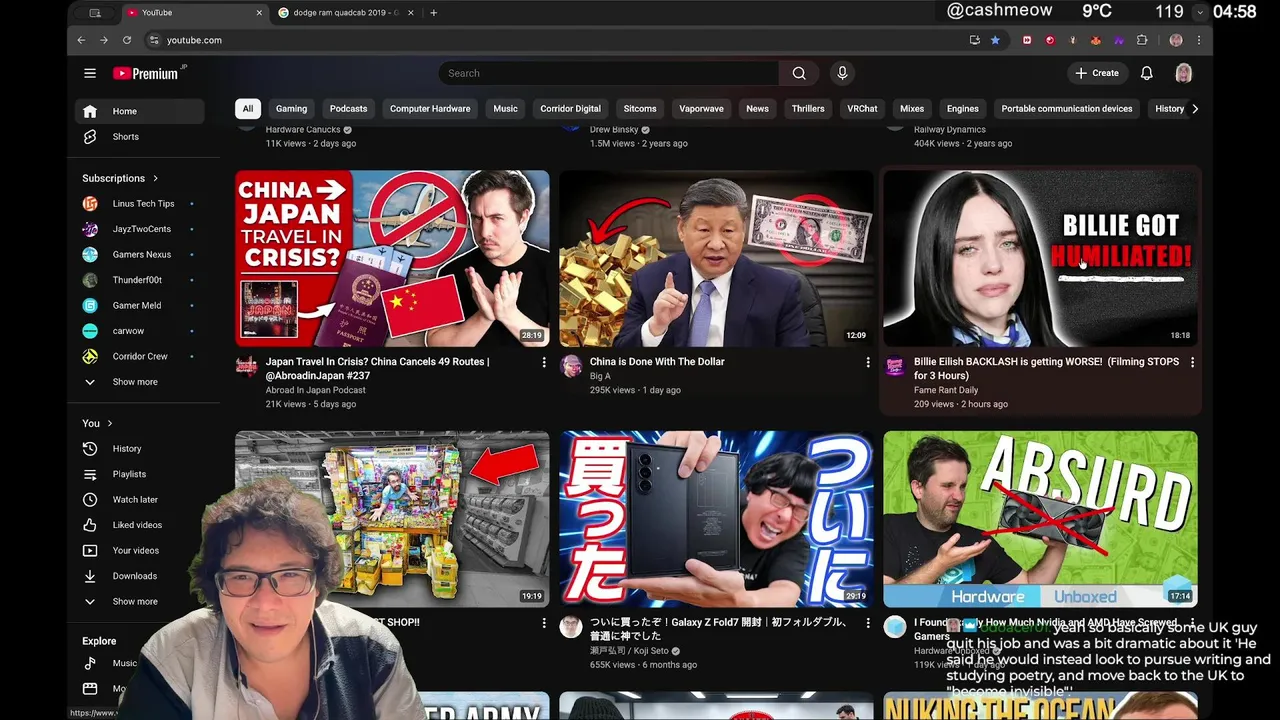Image resolution: width=1280 pixels, height=720 pixels.
Task: Open the You section chevron
Action: coord(109,423)
